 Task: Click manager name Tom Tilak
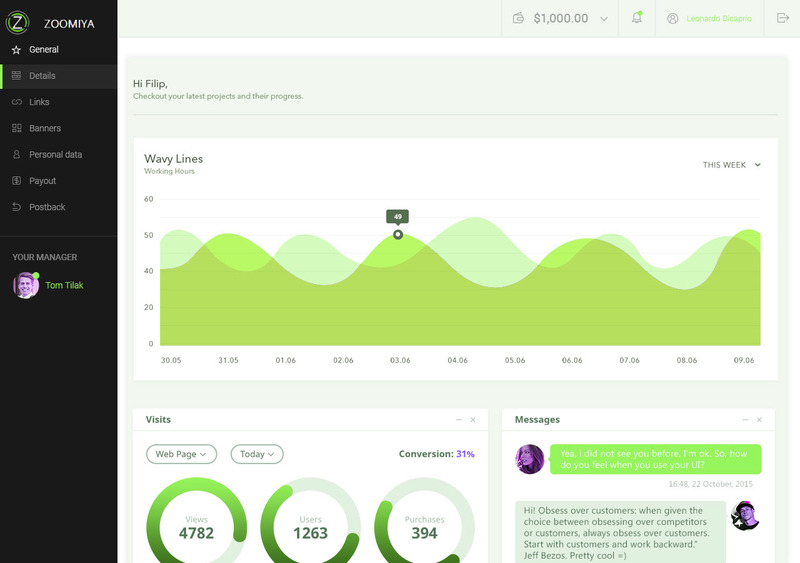pyautogui.click(x=65, y=285)
